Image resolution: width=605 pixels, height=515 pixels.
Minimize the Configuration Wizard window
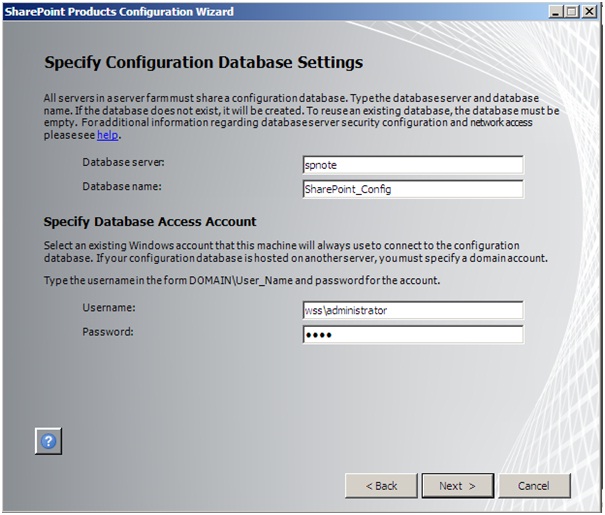(556, 12)
